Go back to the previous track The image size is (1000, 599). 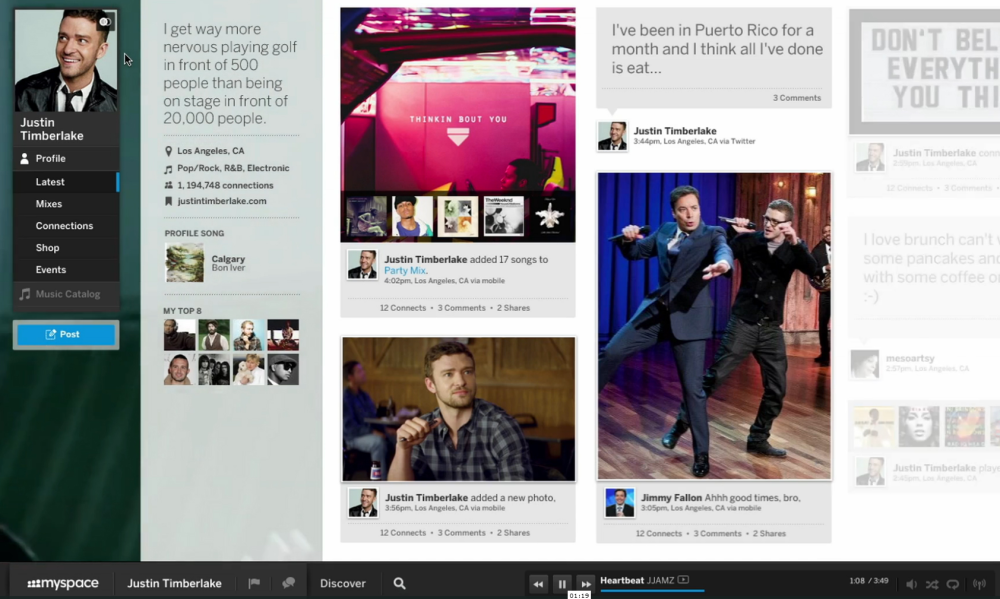point(538,584)
